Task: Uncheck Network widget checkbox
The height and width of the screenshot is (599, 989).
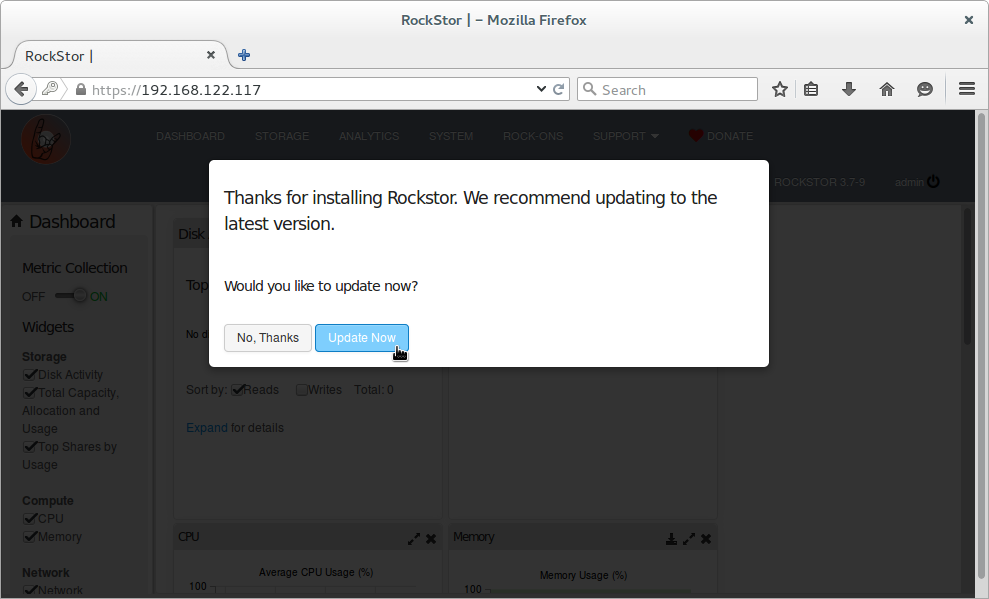Action: click(30, 590)
